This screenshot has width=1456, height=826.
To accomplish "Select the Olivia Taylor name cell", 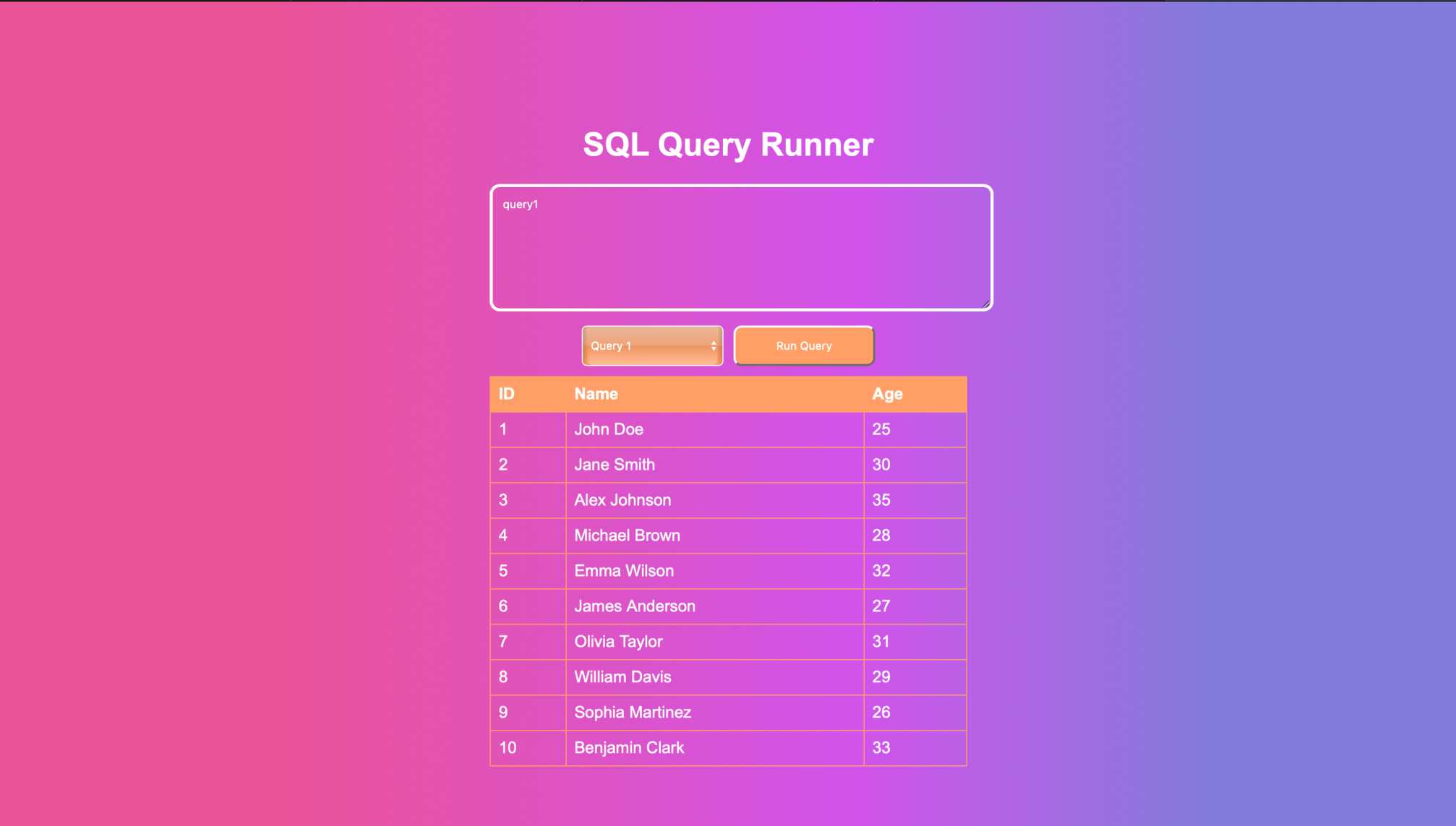I will click(x=714, y=642).
